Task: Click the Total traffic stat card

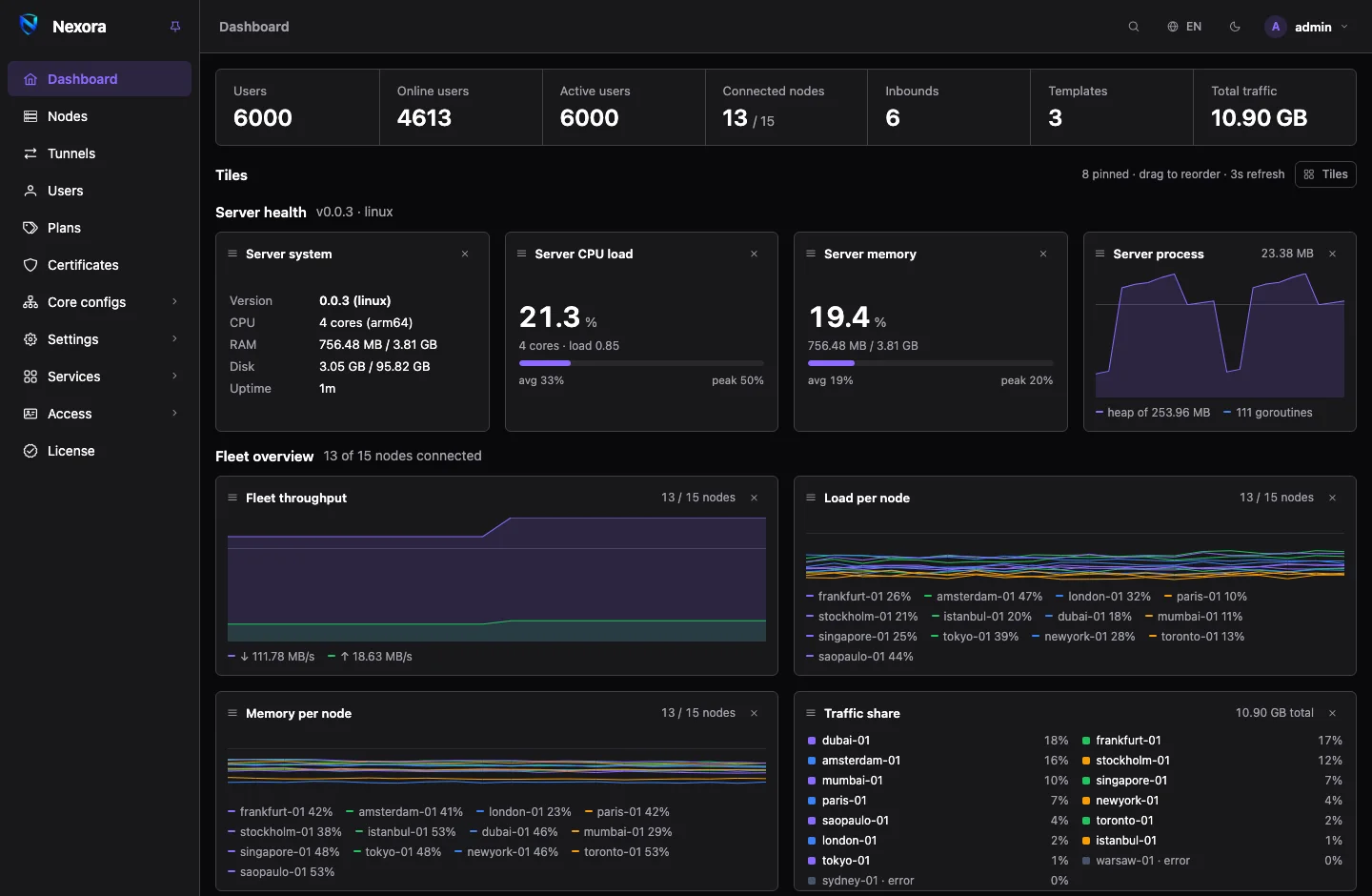Action: [x=1274, y=107]
